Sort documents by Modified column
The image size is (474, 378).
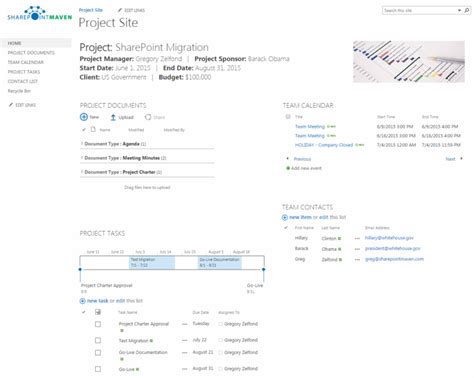pos(136,130)
